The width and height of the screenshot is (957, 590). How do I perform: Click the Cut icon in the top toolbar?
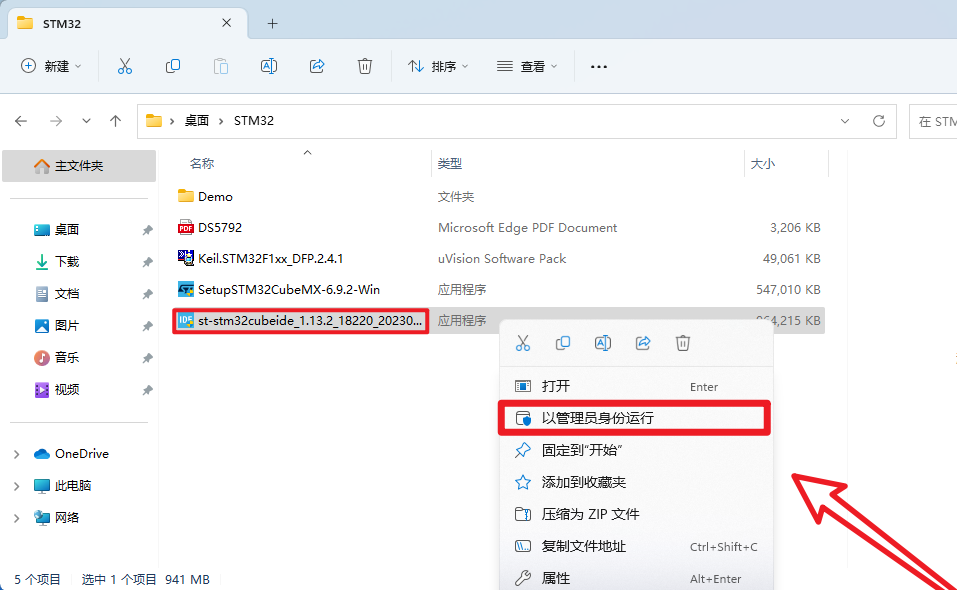(125, 66)
